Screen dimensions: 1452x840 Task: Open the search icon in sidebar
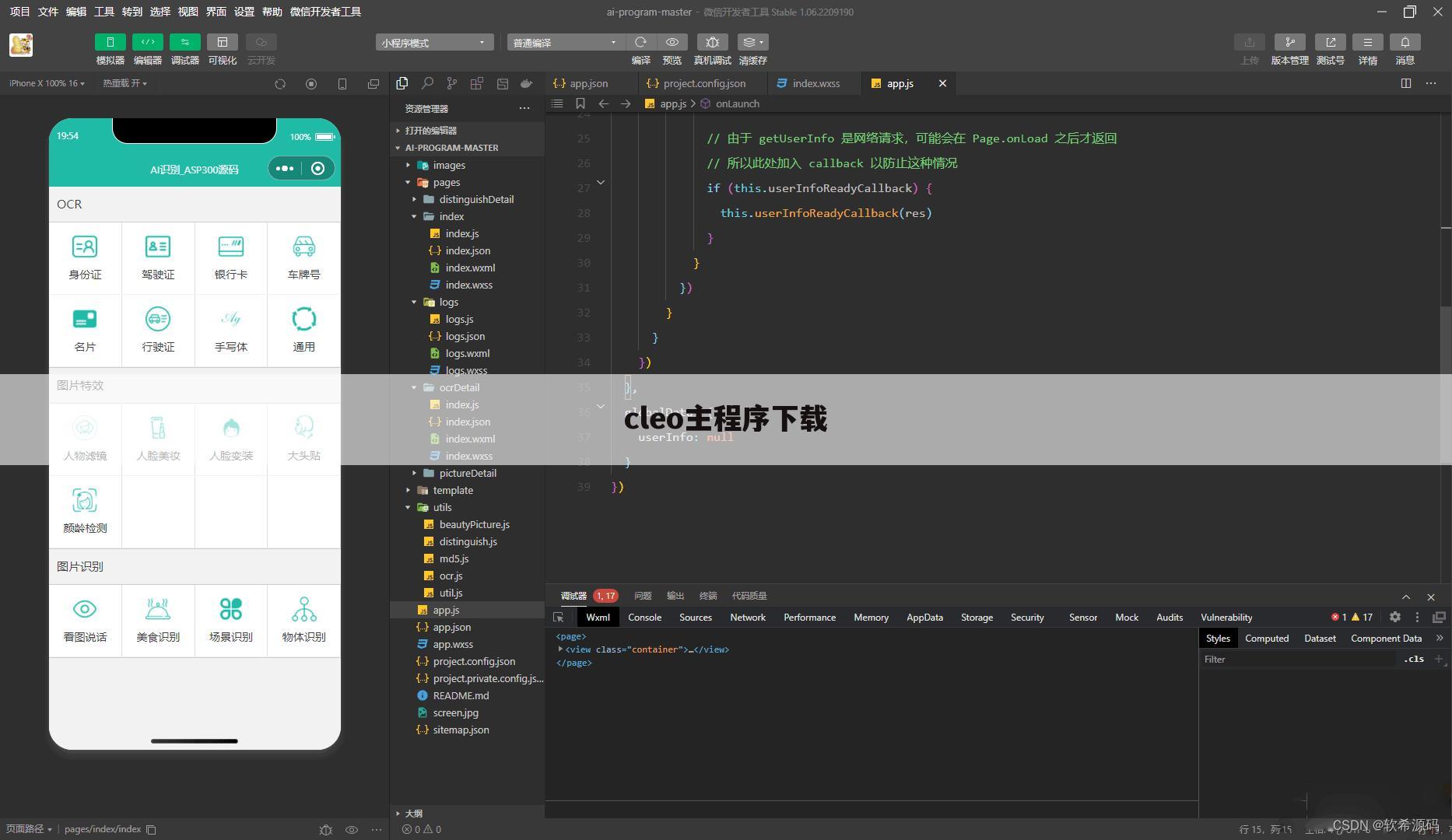pos(427,83)
